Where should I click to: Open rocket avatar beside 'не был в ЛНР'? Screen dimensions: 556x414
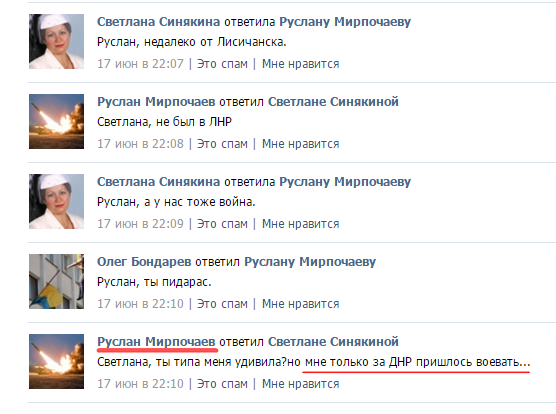click(x=56, y=121)
